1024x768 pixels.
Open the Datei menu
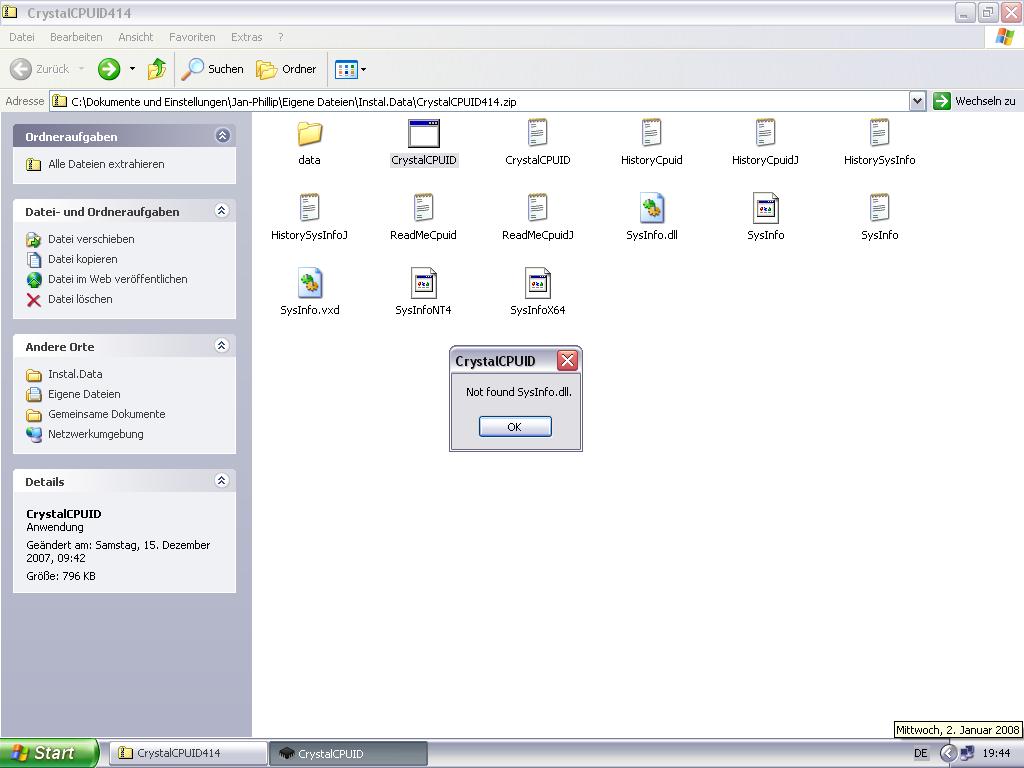[22, 37]
